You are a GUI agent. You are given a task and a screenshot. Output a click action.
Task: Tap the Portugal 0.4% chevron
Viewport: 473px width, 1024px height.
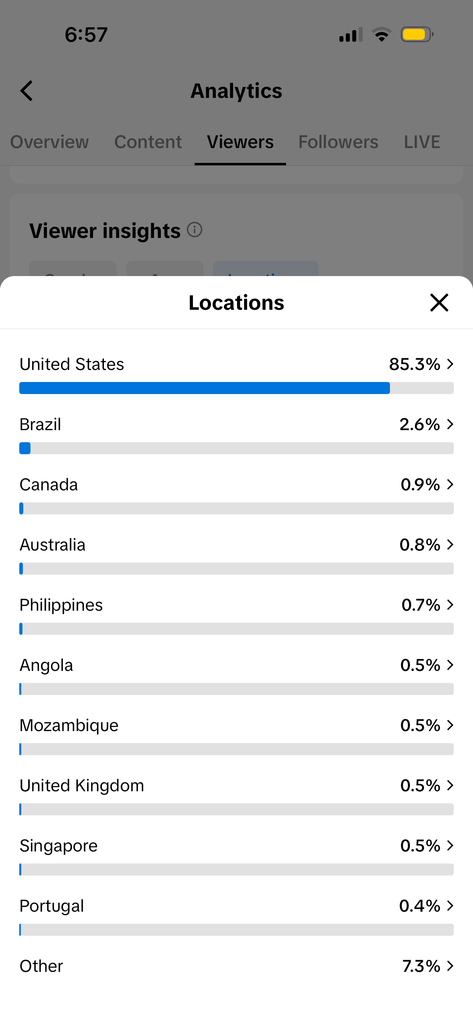pos(449,906)
